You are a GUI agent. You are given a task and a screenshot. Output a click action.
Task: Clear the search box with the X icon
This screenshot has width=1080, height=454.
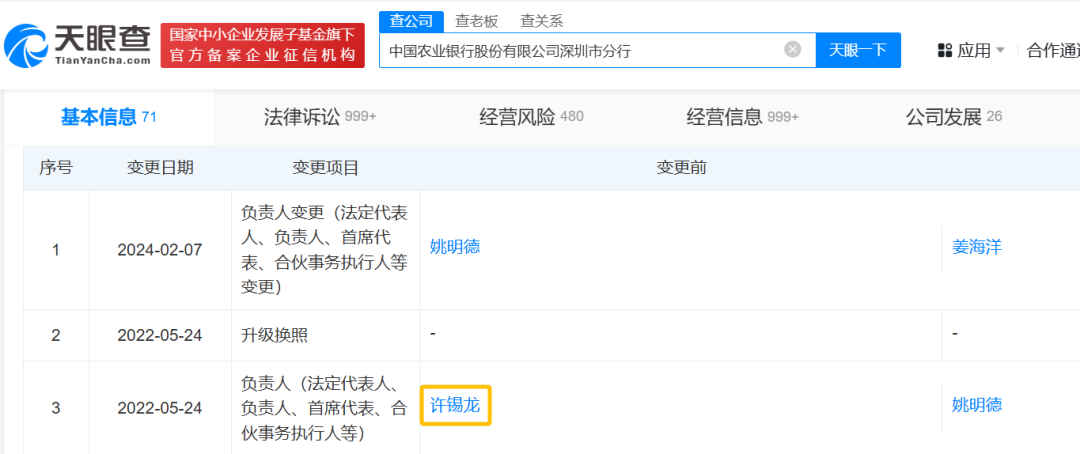pos(793,50)
